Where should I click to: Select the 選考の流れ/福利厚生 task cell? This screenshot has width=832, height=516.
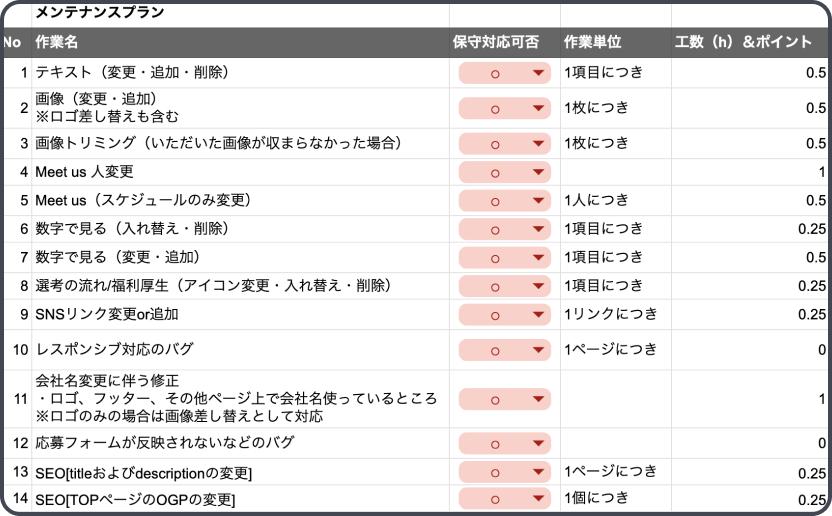point(240,286)
